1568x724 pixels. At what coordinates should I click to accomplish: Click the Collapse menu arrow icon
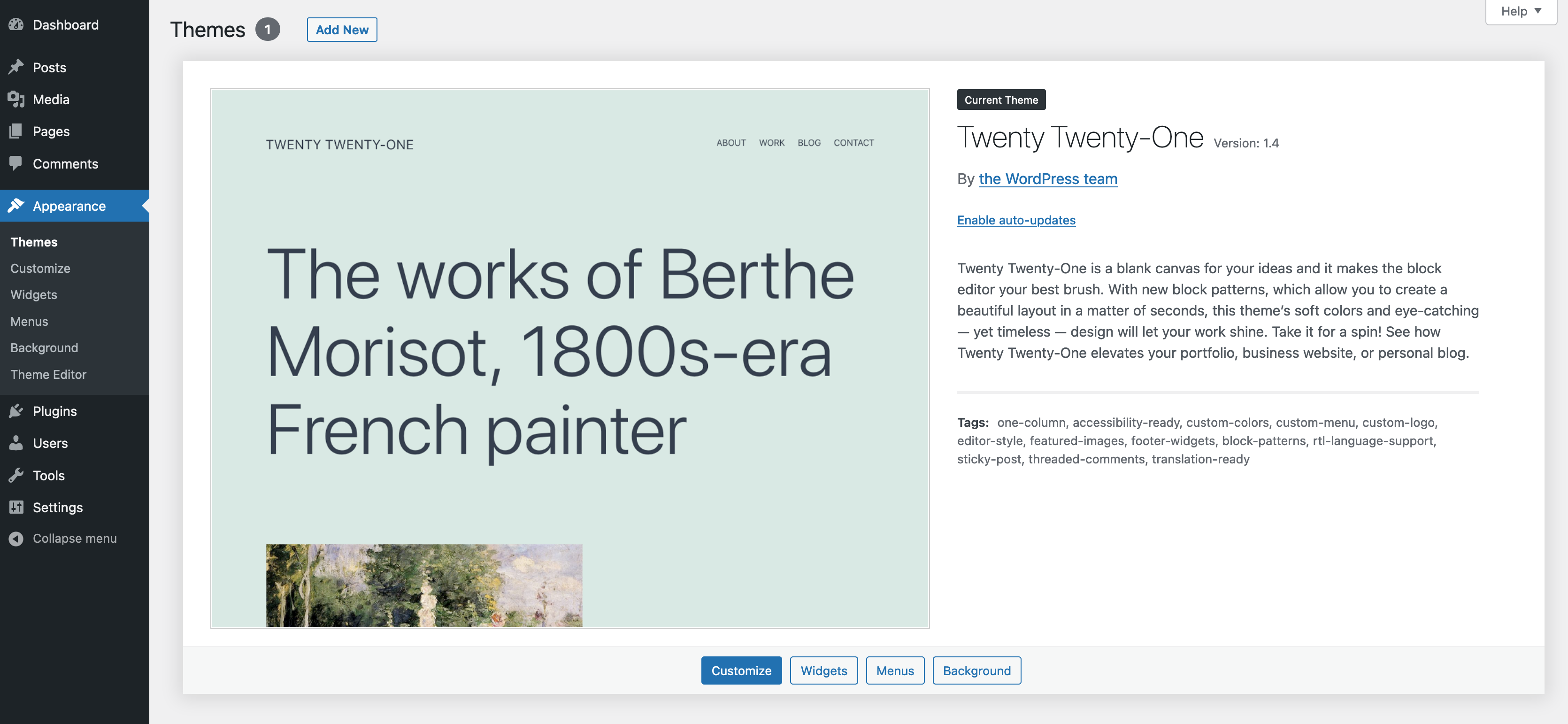[16, 538]
